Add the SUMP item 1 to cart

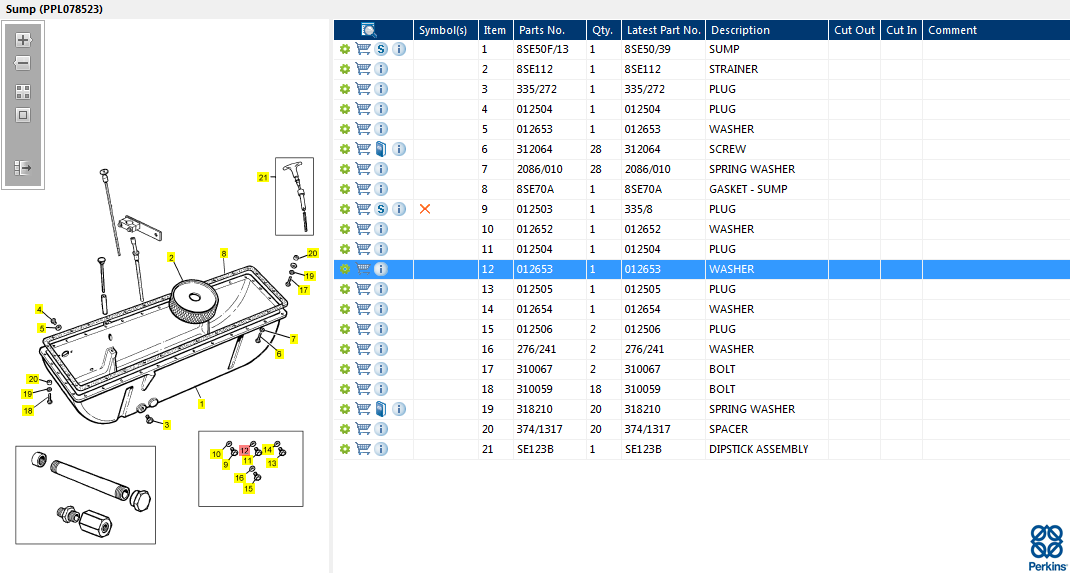point(363,49)
